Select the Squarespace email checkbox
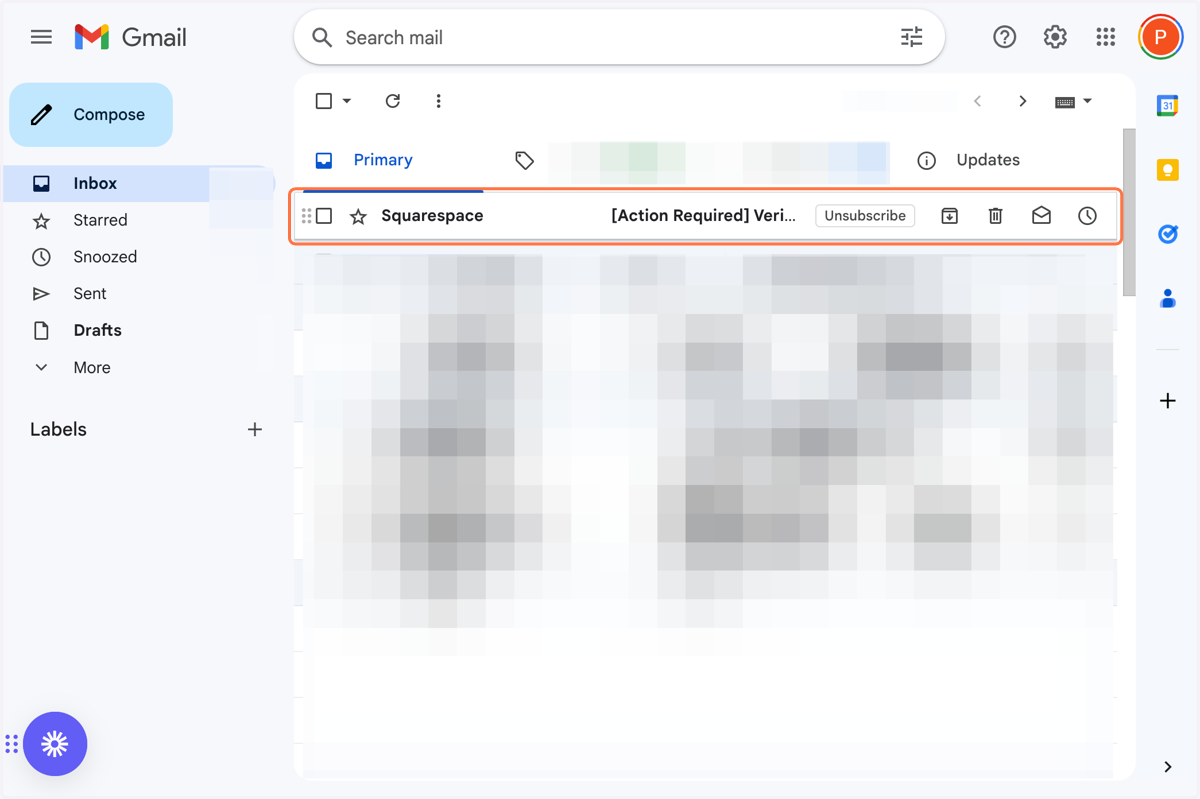This screenshot has width=1200, height=799. tap(324, 216)
